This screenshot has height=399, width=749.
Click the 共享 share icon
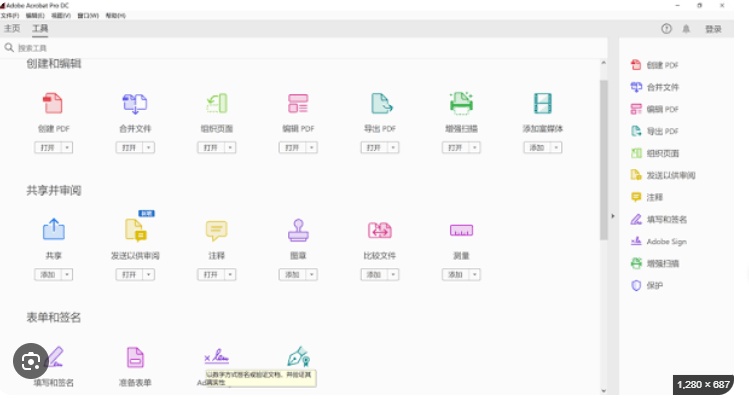click(x=54, y=229)
